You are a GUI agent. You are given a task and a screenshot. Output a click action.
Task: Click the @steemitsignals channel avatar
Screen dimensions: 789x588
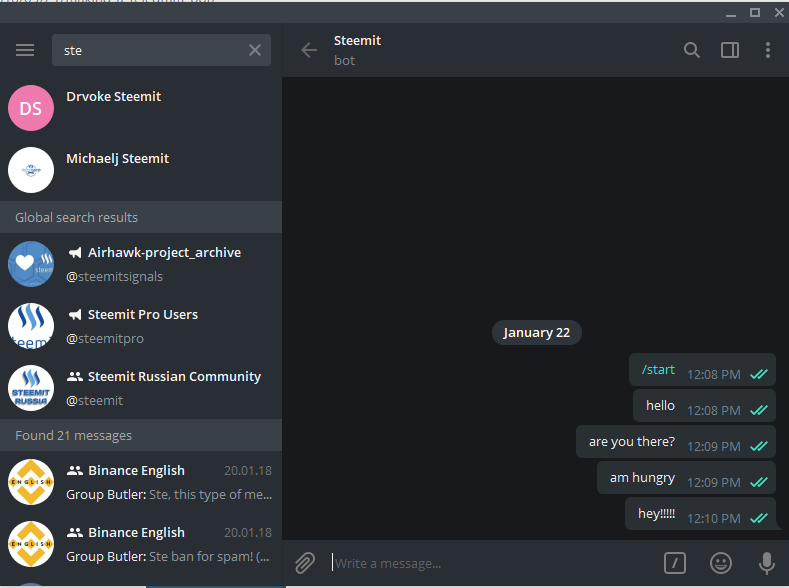click(x=31, y=264)
